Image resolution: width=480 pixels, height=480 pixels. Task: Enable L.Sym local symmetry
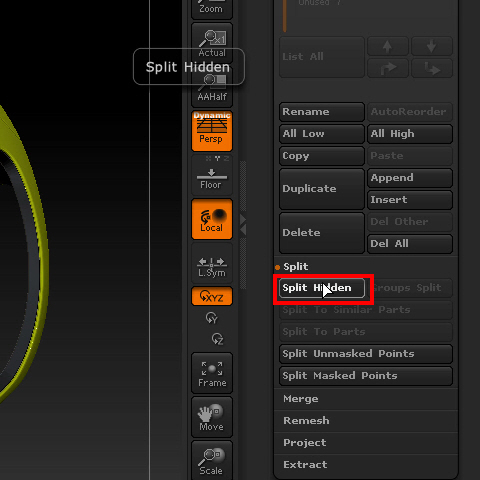(212, 263)
